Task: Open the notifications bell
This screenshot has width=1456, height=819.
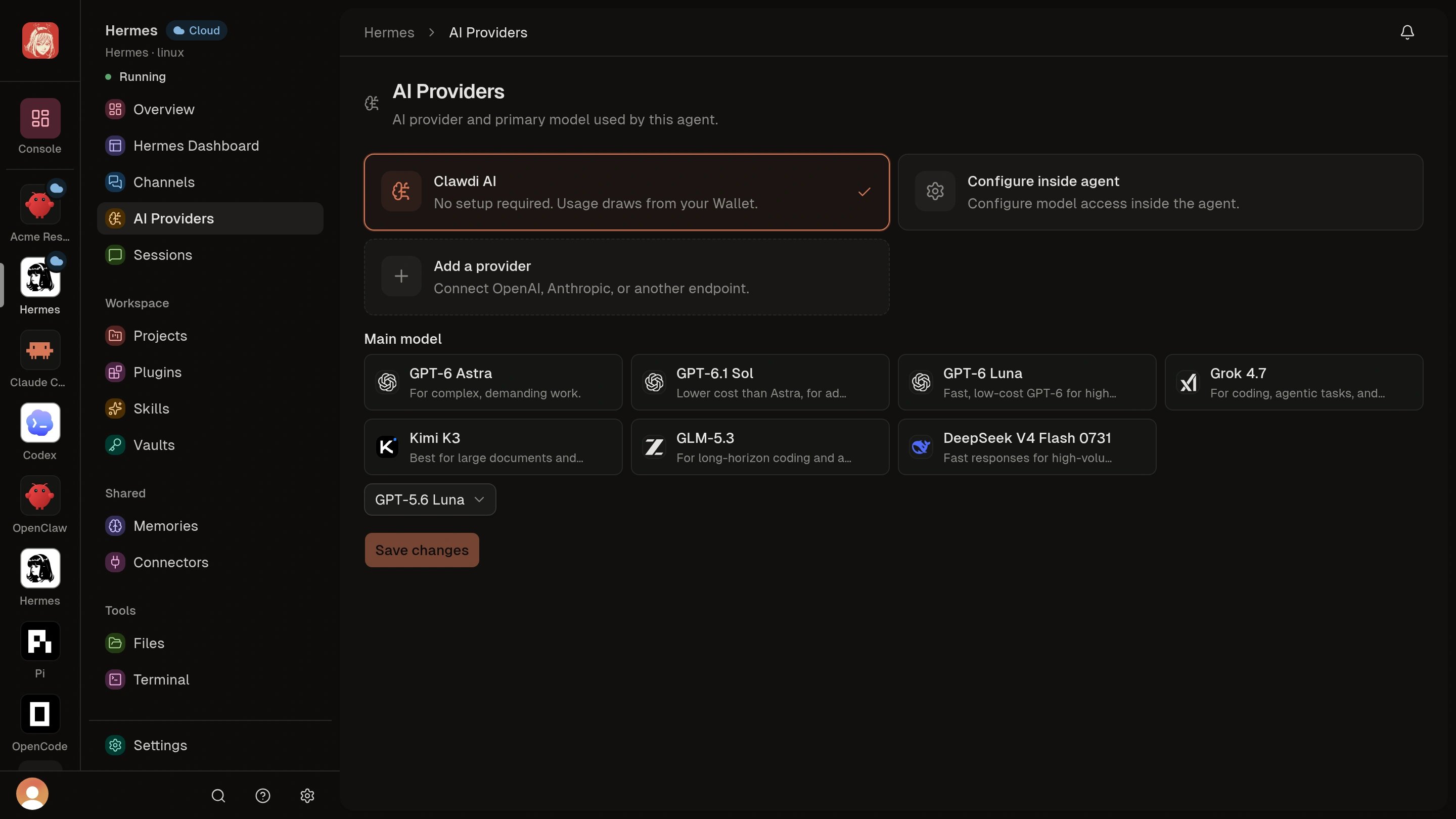Action: (x=1407, y=32)
